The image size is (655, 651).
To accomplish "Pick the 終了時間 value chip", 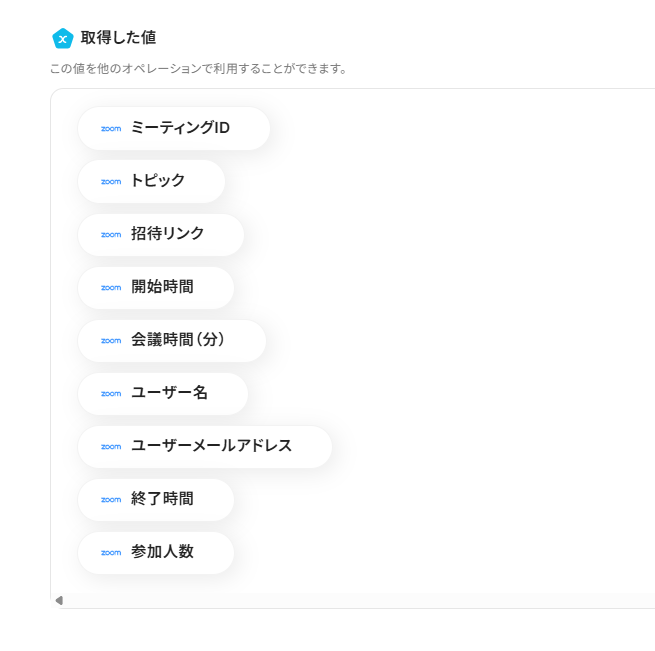I will pyautogui.click(x=162, y=500).
